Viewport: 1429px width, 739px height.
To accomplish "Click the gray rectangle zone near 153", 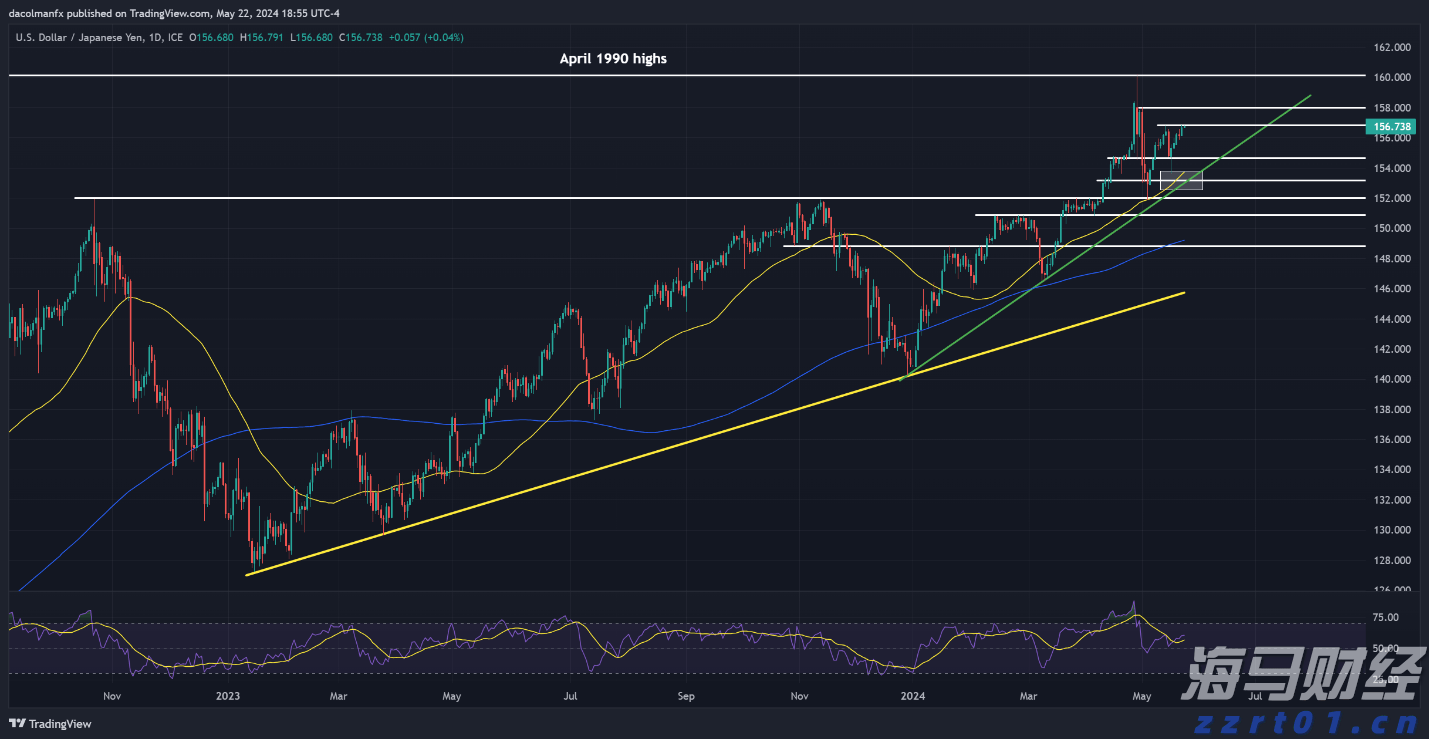I will pyautogui.click(x=1181, y=180).
